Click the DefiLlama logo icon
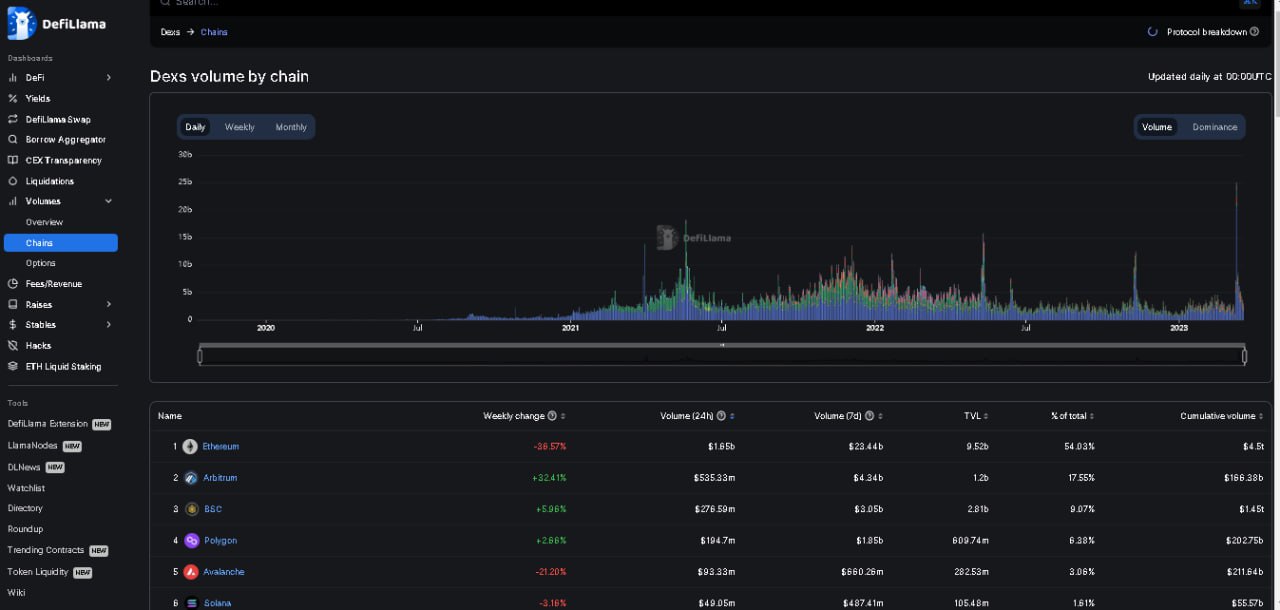This screenshot has width=1280, height=610. click(x=22, y=23)
